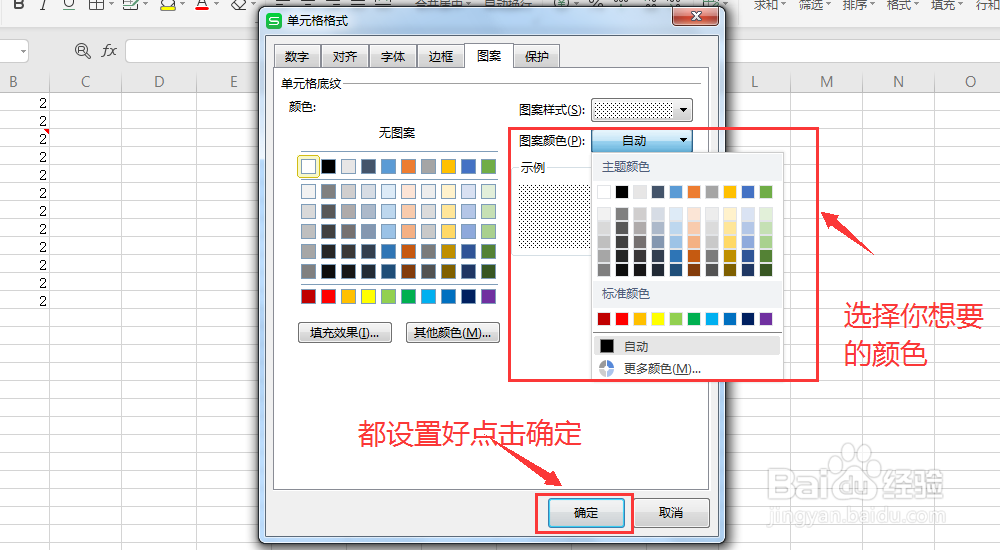Image resolution: width=1000 pixels, height=550 pixels.
Task: Choose yellow swatch under 标准颜色
Action: coord(658,318)
